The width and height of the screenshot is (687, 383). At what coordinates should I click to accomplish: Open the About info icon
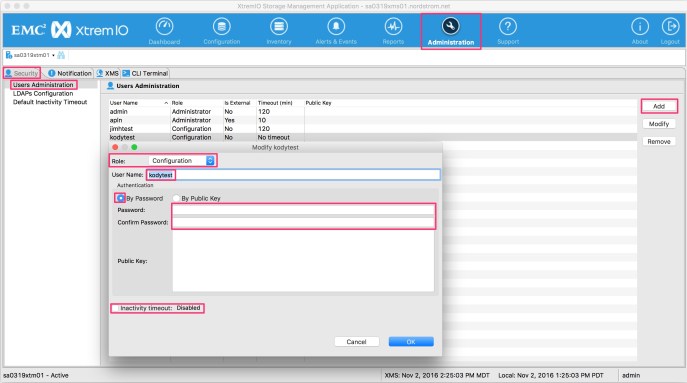(x=640, y=27)
